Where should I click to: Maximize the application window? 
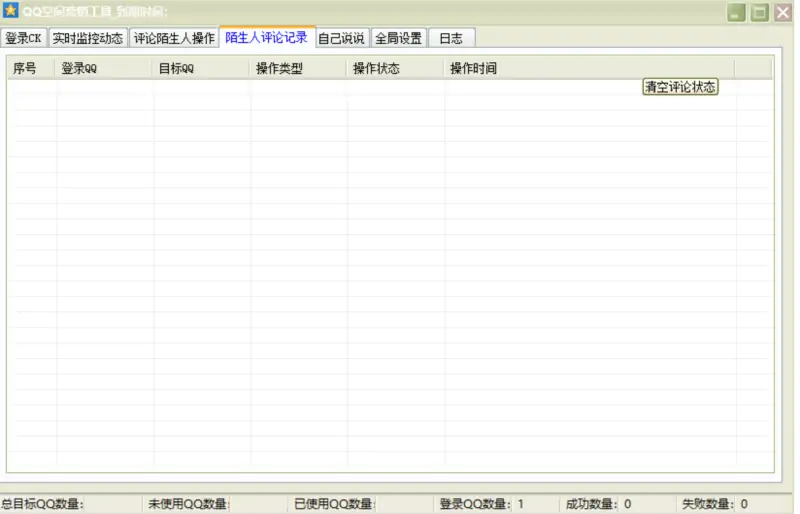click(760, 13)
